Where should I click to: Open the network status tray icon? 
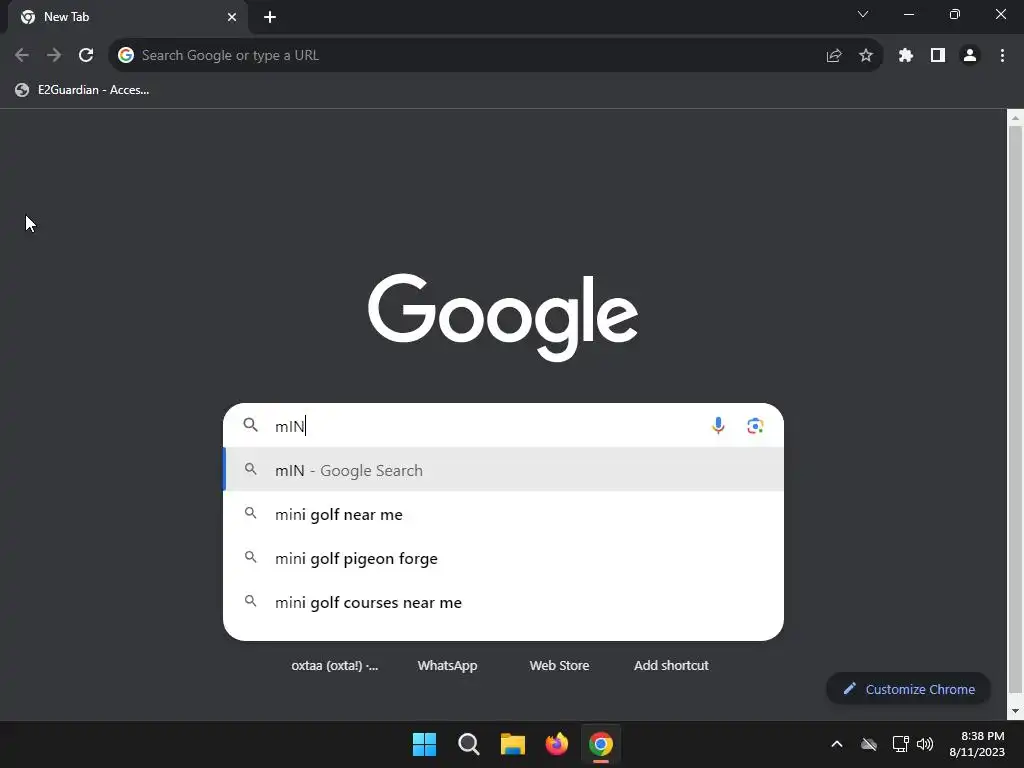coord(901,744)
